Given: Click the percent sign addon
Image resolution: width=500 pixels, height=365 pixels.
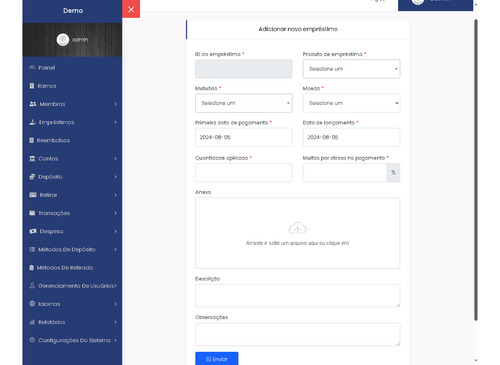Looking at the screenshot, I should (x=393, y=173).
